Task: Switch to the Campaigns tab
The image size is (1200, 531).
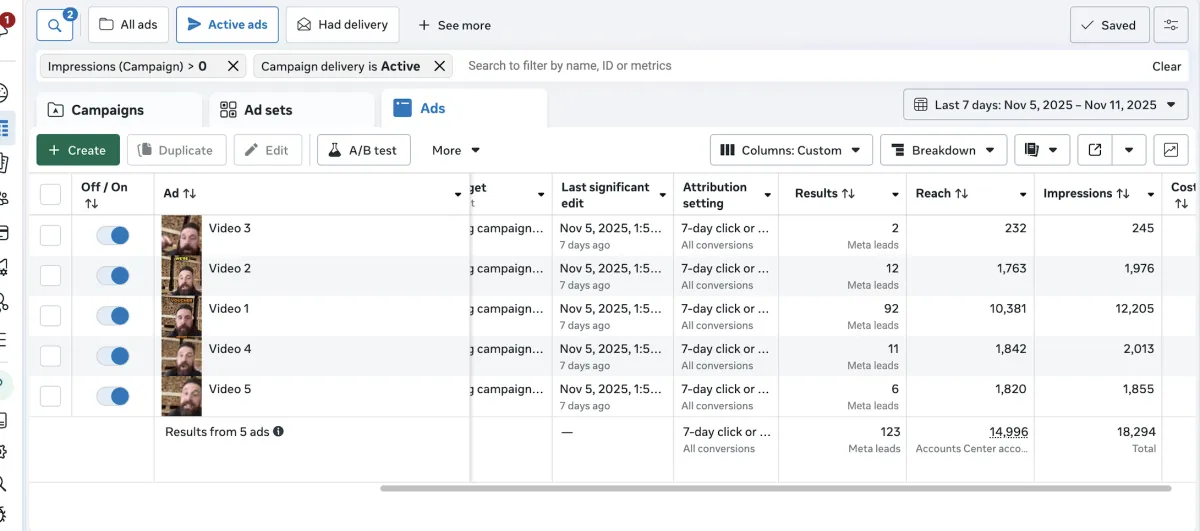Action: click(108, 110)
